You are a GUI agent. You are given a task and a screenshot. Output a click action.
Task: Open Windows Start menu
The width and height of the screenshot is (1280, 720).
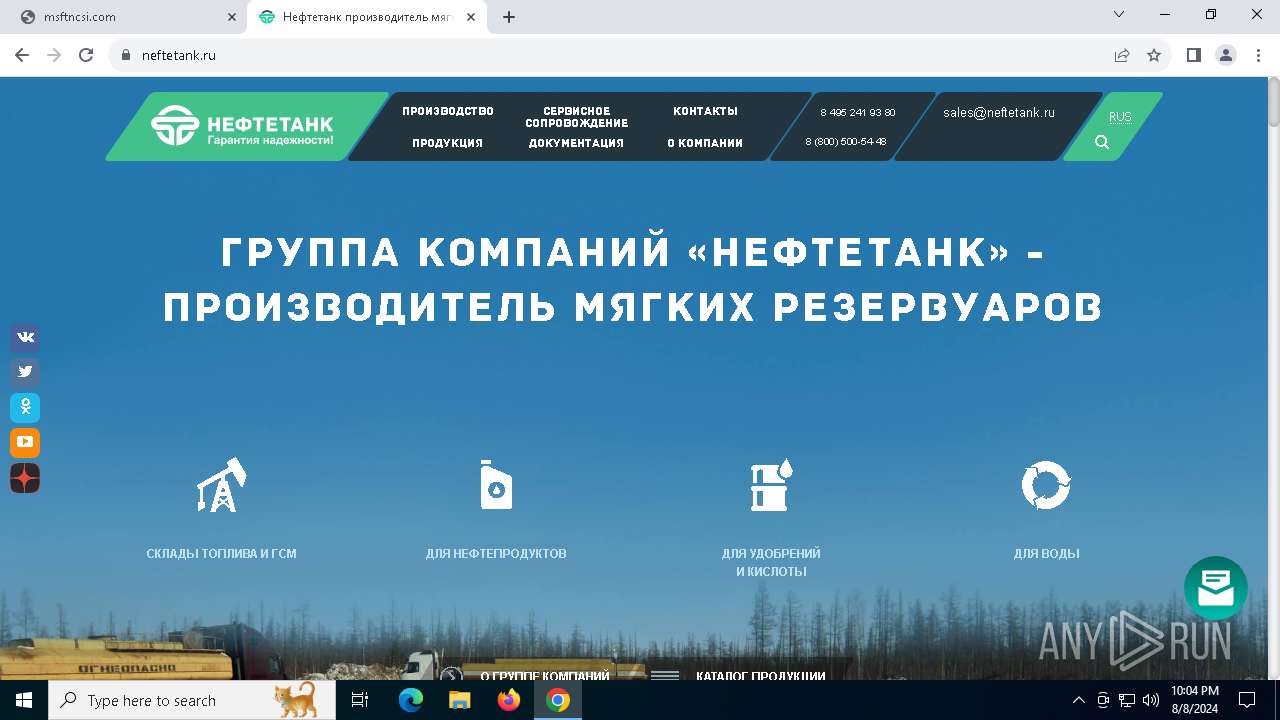click(24, 701)
